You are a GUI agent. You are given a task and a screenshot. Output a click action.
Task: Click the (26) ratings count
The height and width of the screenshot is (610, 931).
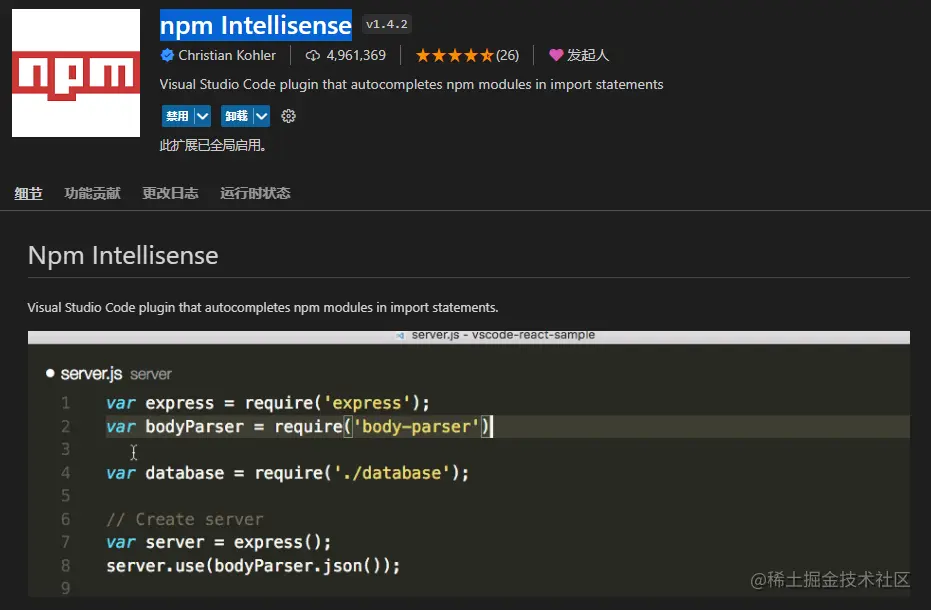pyautogui.click(x=508, y=55)
